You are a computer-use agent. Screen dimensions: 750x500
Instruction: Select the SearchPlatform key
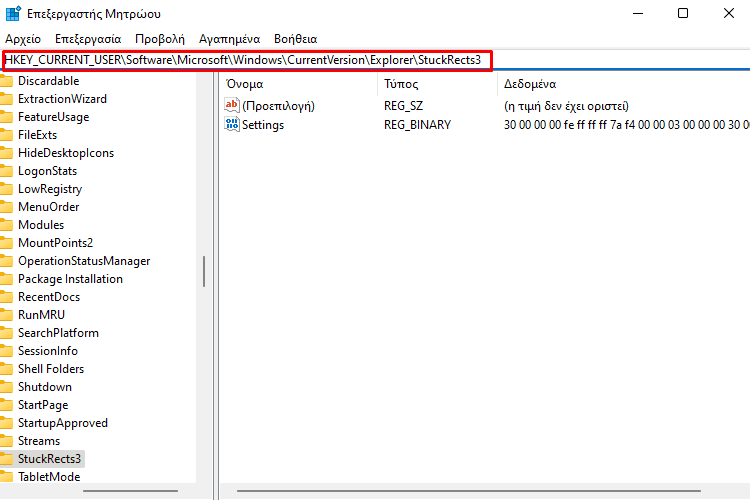pyautogui.click(x=58, y=333)
